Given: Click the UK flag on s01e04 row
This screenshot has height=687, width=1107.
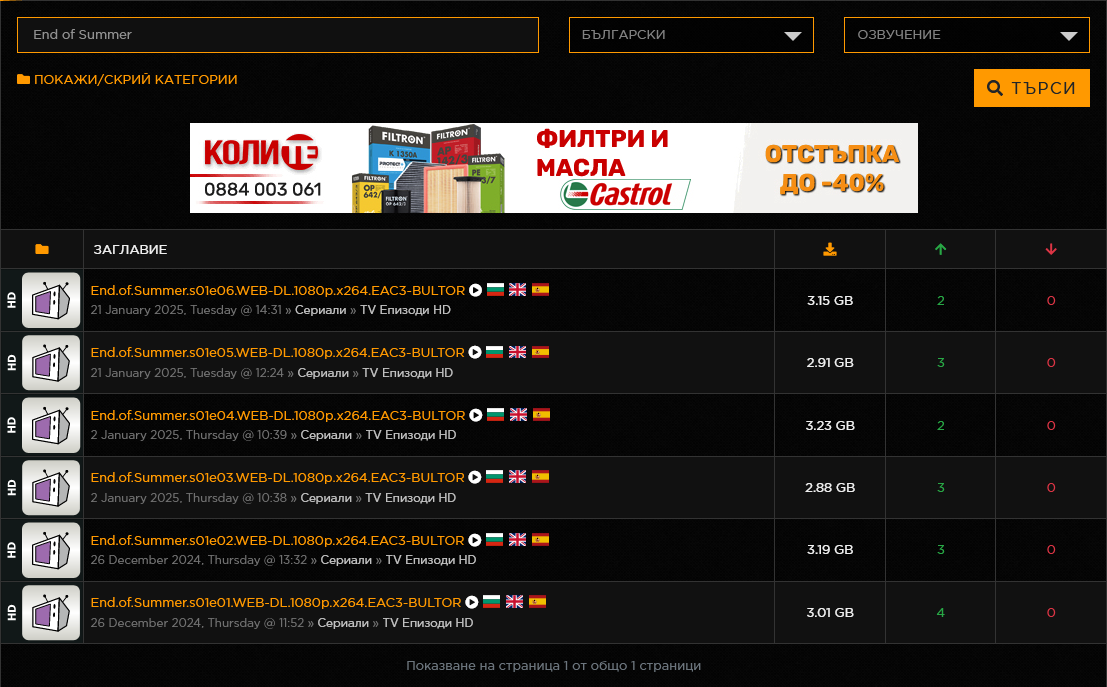Looking at the screenshot, I should (517, 415).
